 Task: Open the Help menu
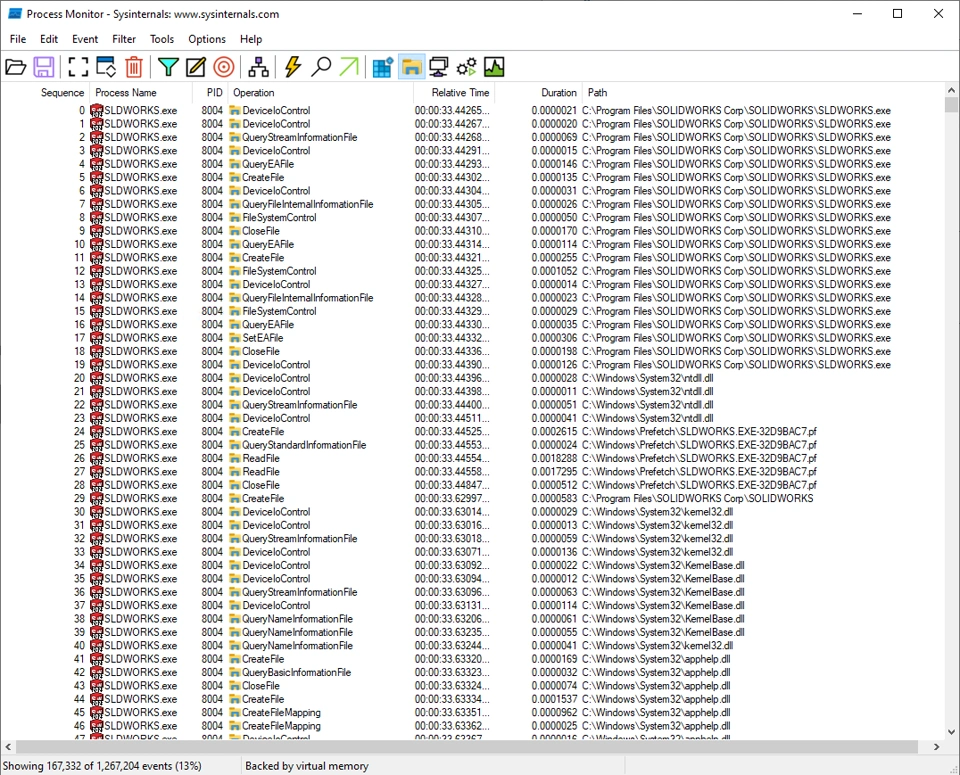(x=251, y=39)
